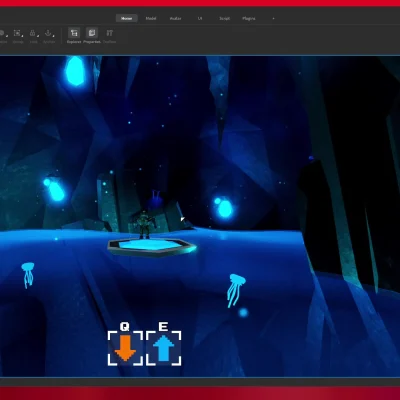Toggle the Properties panel
The width and height of the screenshot is (400, 400).
coord(92,36)
